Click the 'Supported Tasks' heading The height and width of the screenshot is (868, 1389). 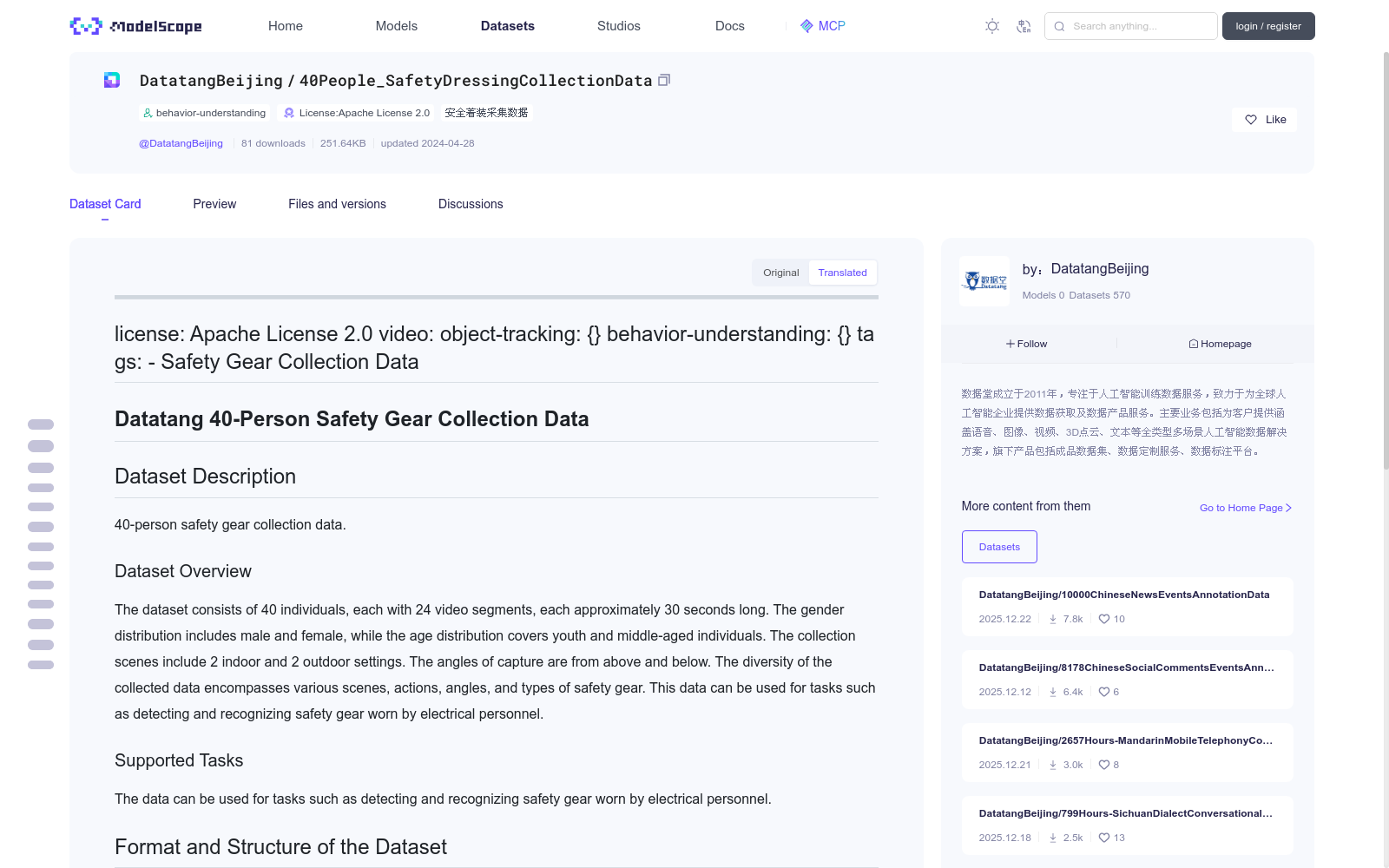point(179,760)
